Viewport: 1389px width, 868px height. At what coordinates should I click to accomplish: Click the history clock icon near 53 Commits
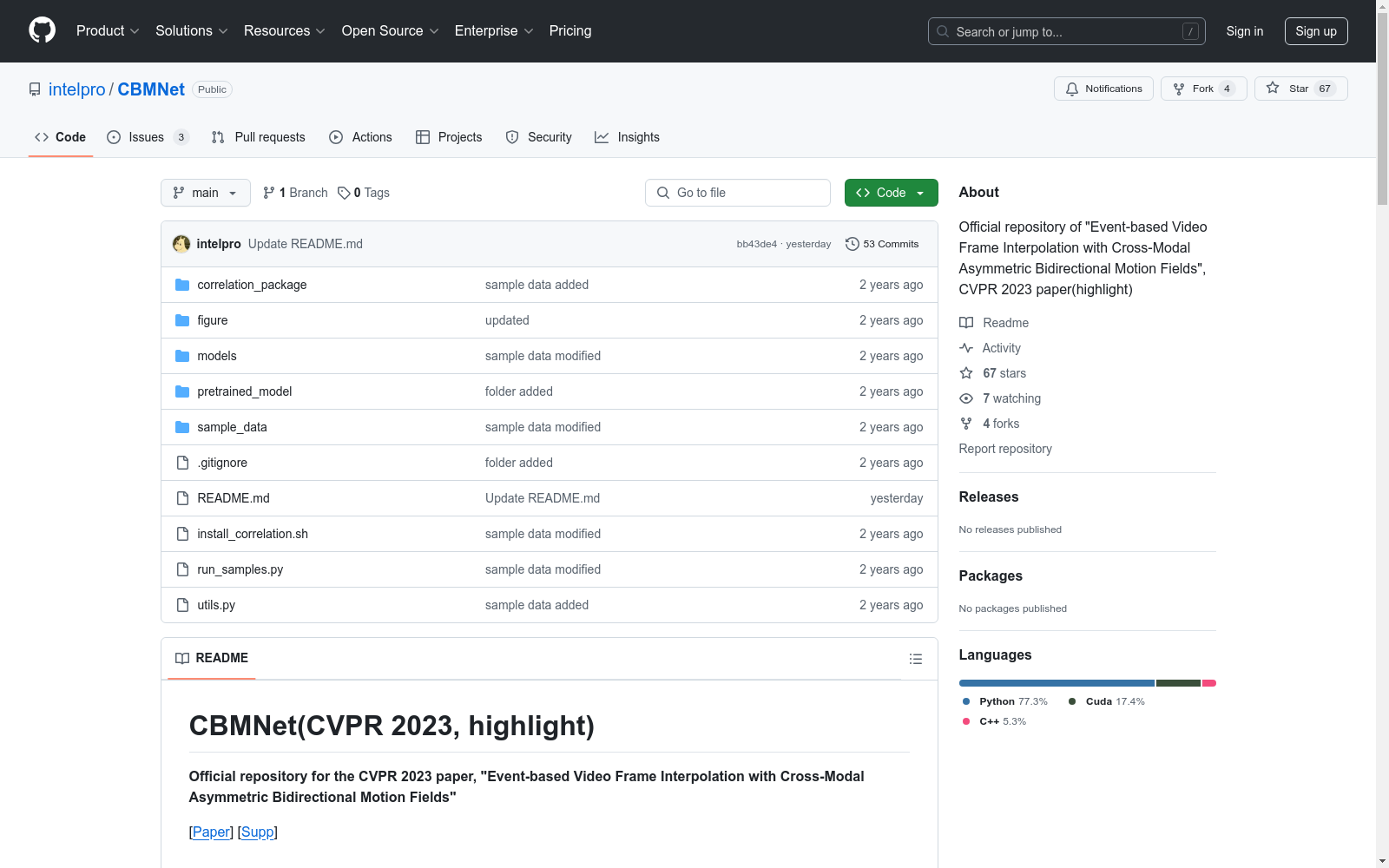tap(852, 244)
